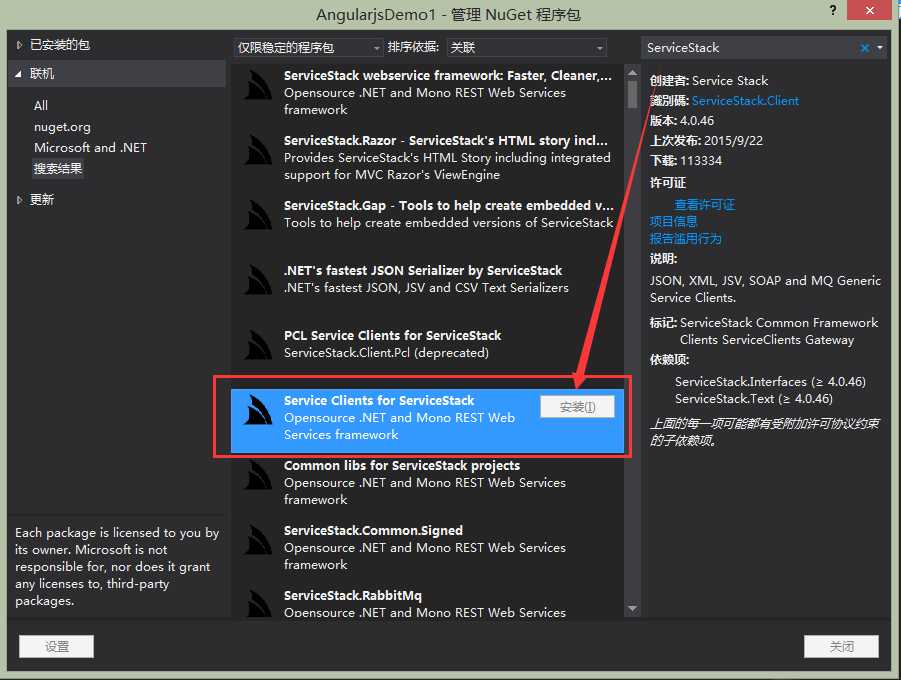Open the 排序依据 关联 sort dropdown

tap(527, 48)
